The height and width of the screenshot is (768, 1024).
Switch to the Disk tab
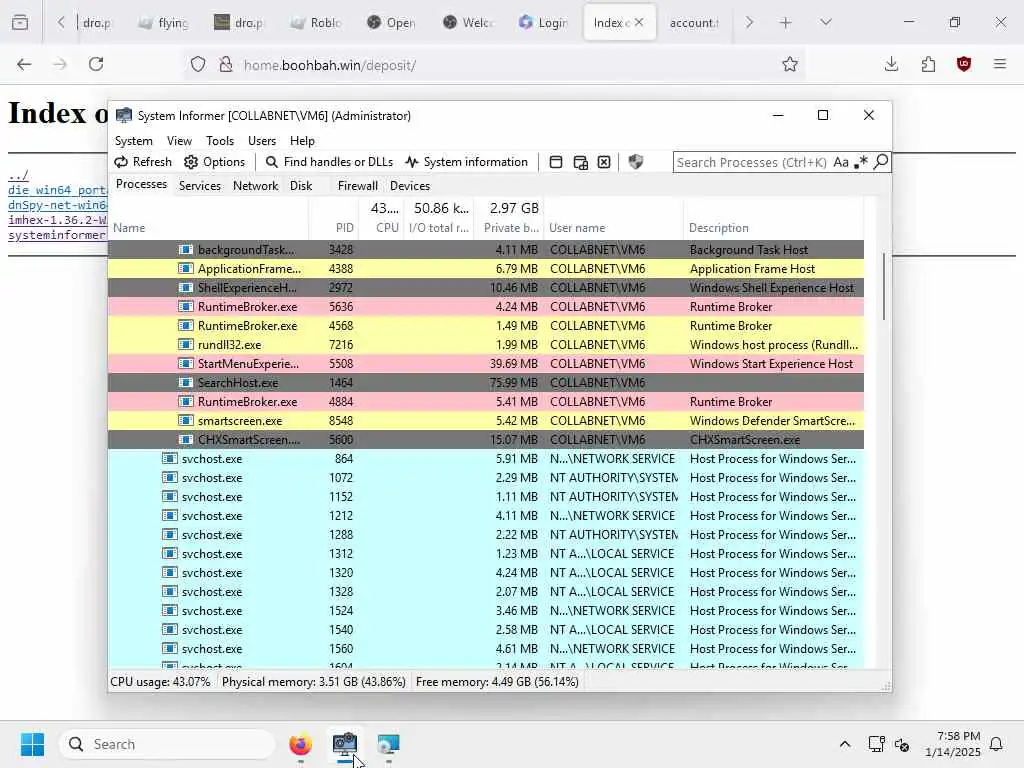pyautogui.click(x=301, y=186)
